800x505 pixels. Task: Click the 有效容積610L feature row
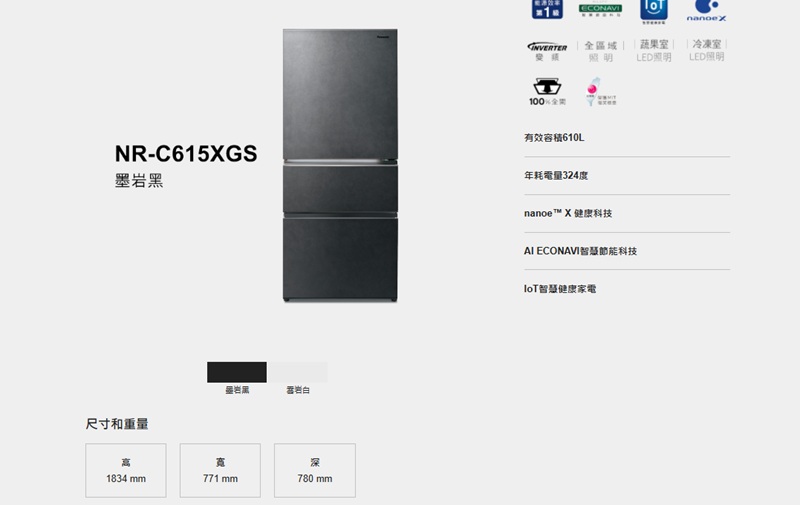[x=627, y=138]
